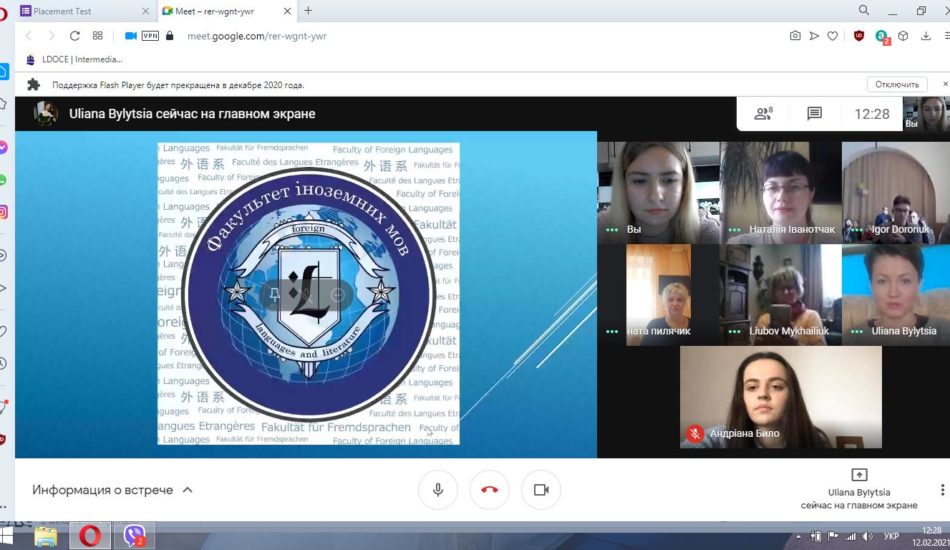950x550 pixels.
Task: Click the heart bookmark icon in address bar
Action: [x=832, y=36]
